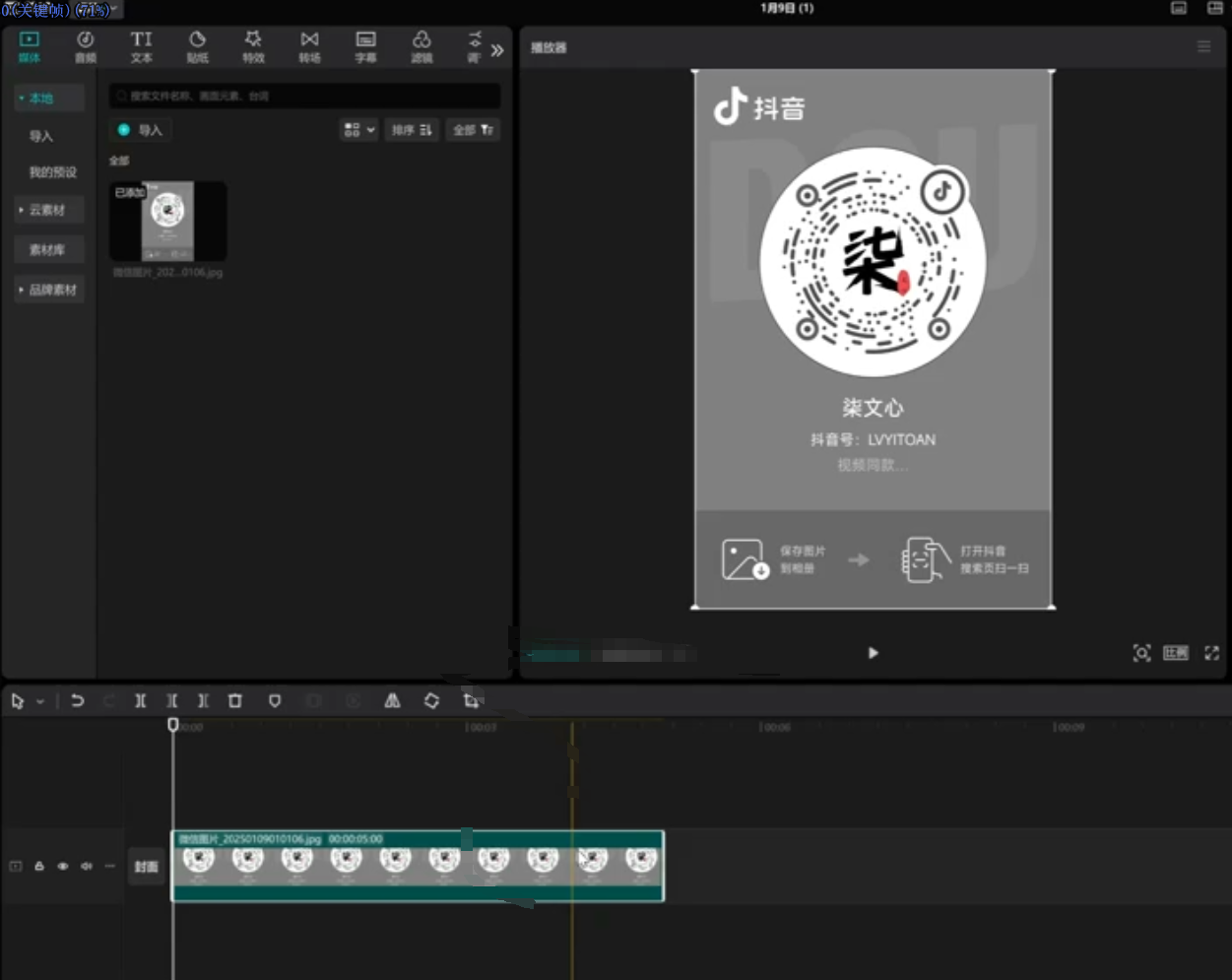Click the 导入 import button
Image resolution: width=1232 pixels, height=980 pixels.
point(140,130)
